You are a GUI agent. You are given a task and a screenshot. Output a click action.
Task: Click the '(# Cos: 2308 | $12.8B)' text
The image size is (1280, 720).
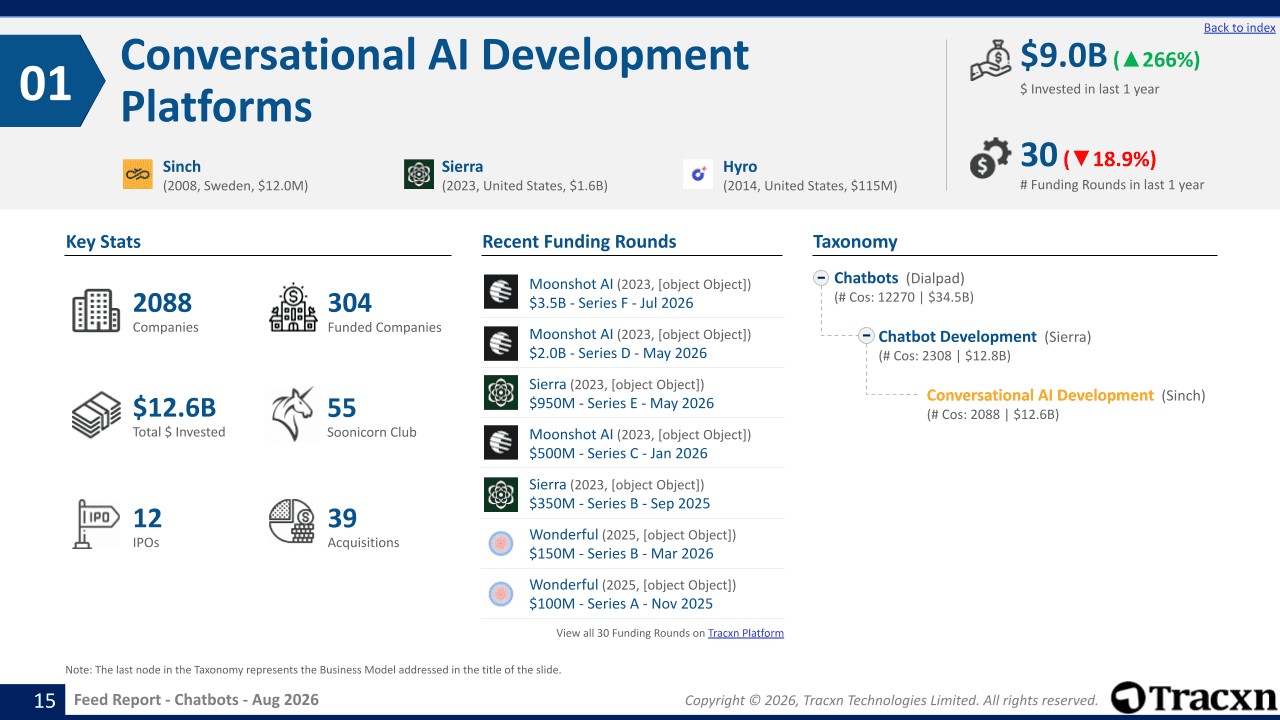[945, 355]
